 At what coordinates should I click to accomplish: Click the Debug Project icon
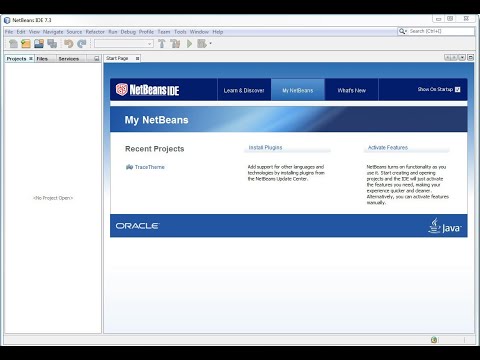click(x=202, y=43)
